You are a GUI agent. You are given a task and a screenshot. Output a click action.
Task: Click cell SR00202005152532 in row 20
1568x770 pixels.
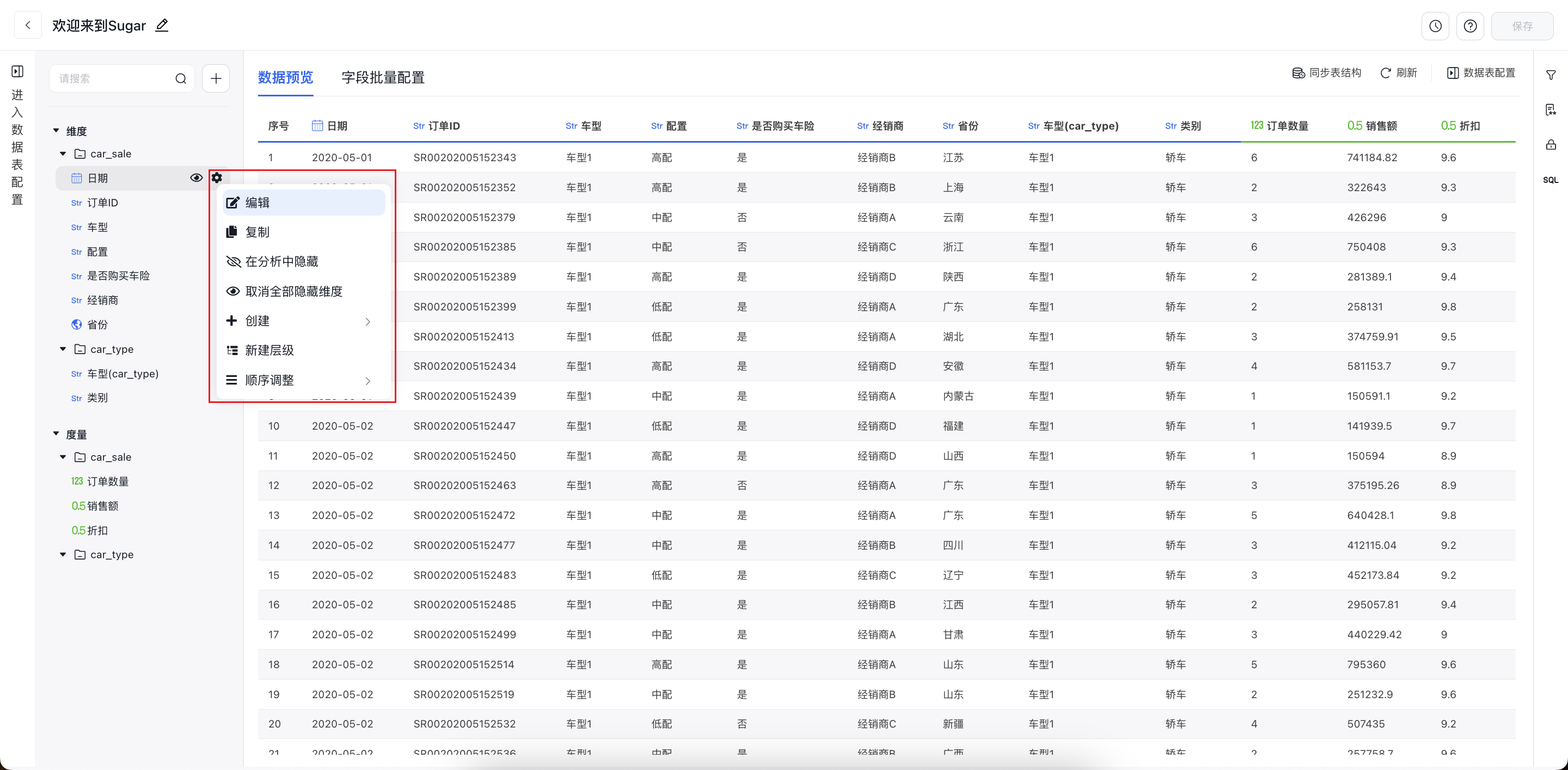pos(464,724)
